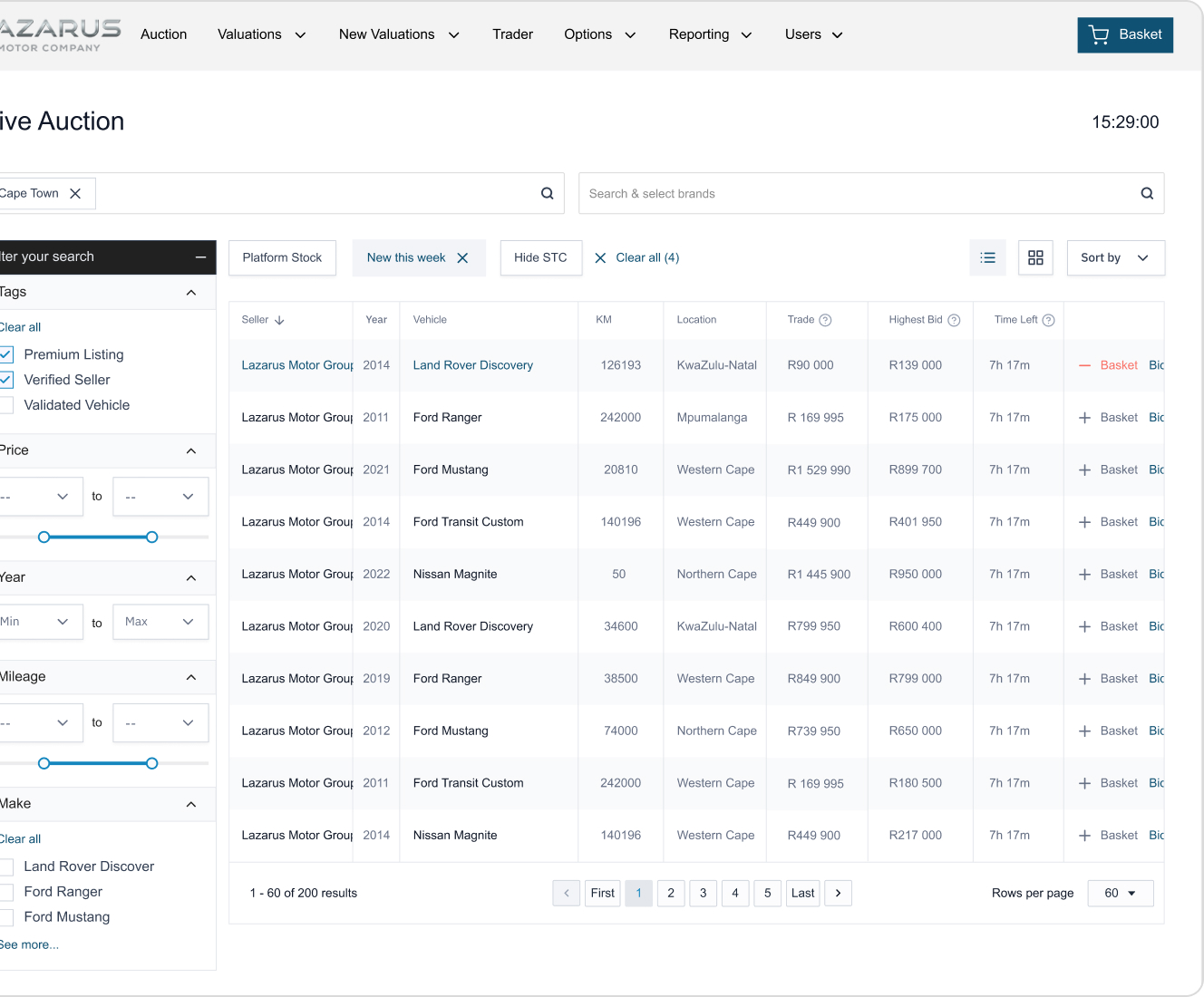Add 2019 Ford Ranger to basket
This screenshot has width=1204, height=997.
point(1108,679)
